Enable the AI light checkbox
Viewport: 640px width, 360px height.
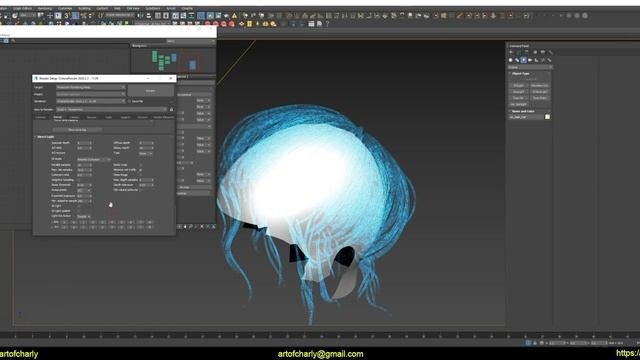tap(79, 206)
